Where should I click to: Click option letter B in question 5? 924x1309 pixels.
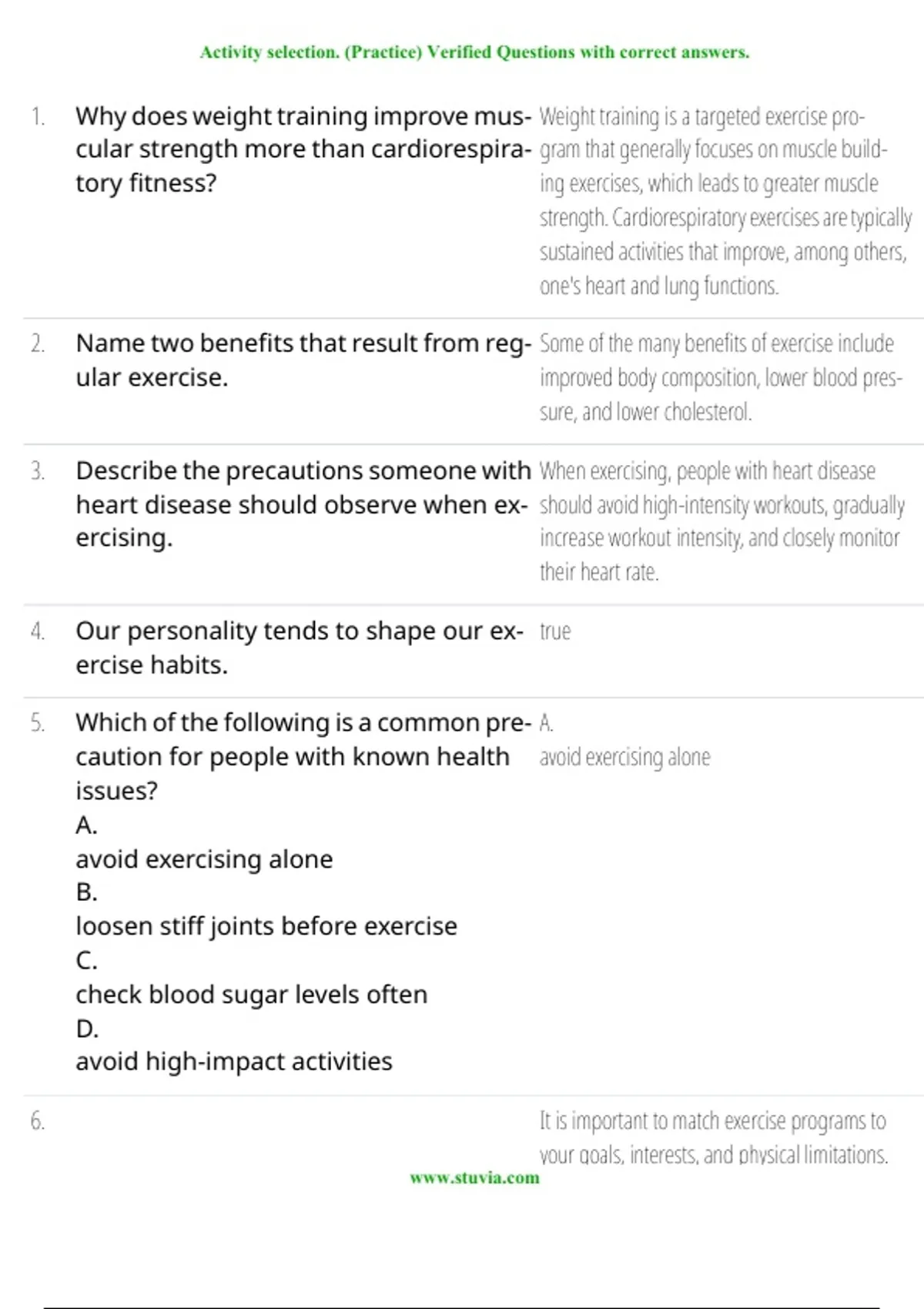(86, 892)
